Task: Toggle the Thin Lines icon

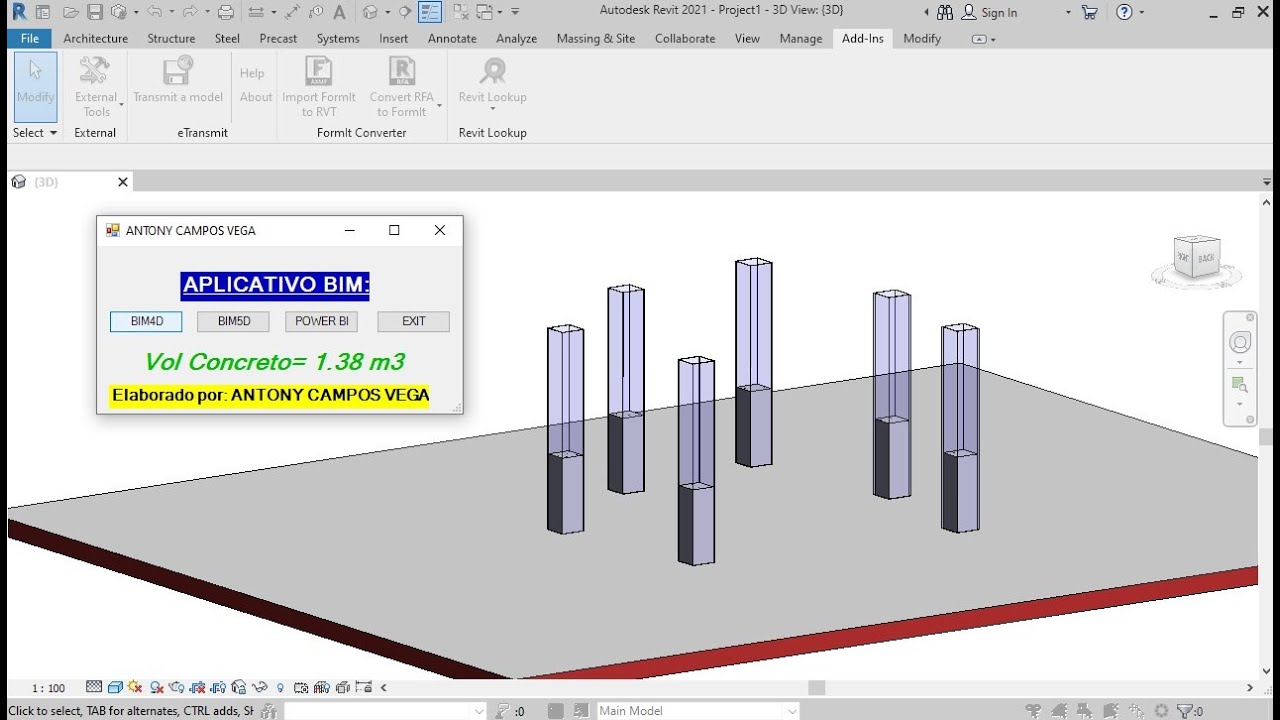Action: point(430,12)
